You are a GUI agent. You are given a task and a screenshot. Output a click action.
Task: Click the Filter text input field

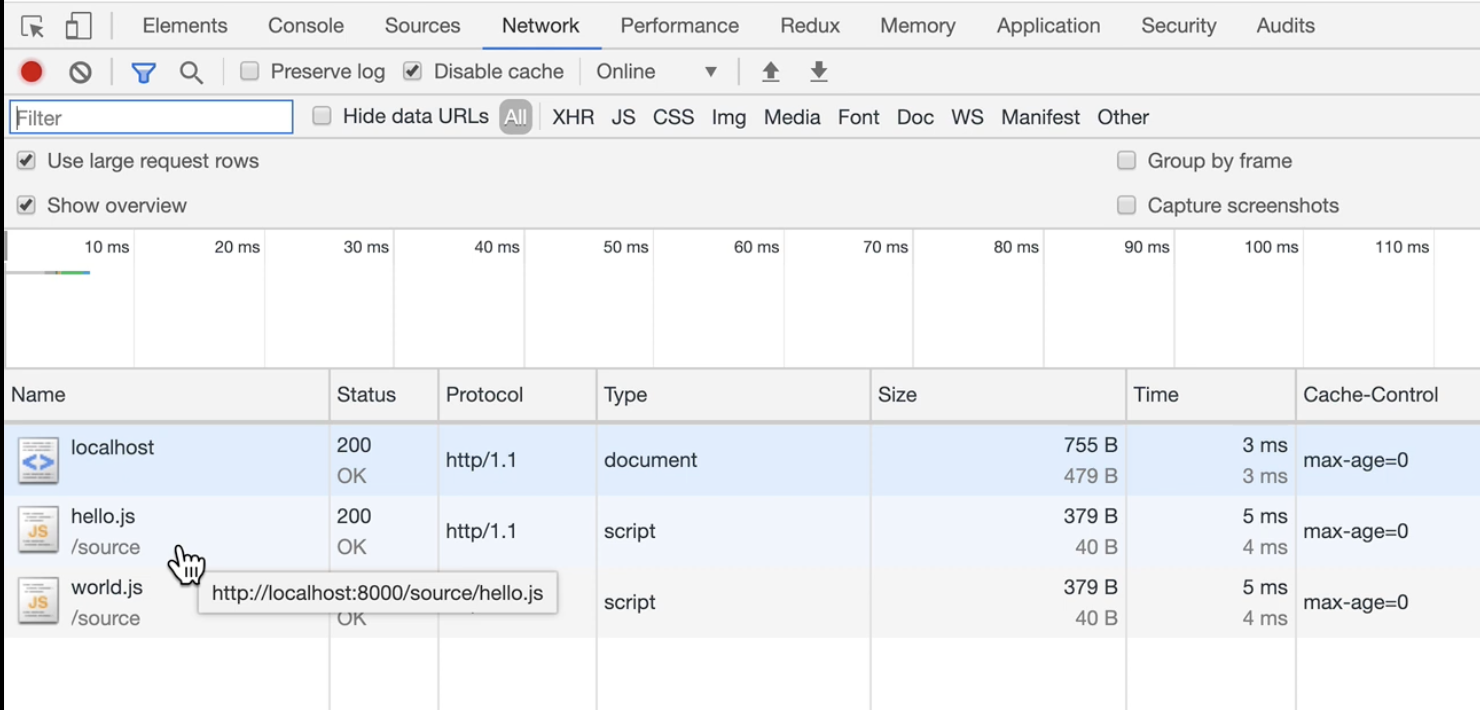pyautogui.click(x=152, y=117)
